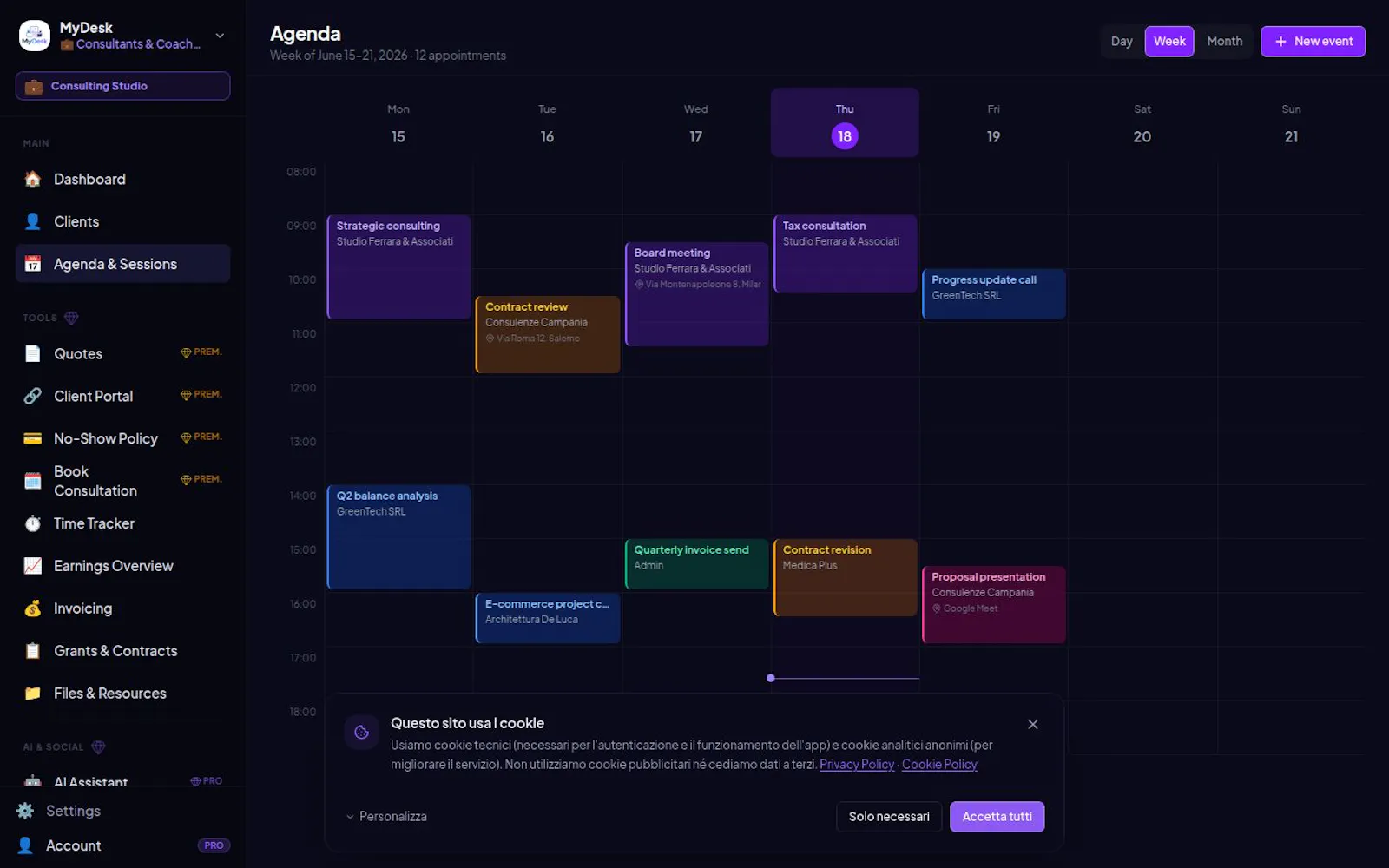Open Contract review event for Consulenze Campania
Screen dimensions: 1389x868
548,335
